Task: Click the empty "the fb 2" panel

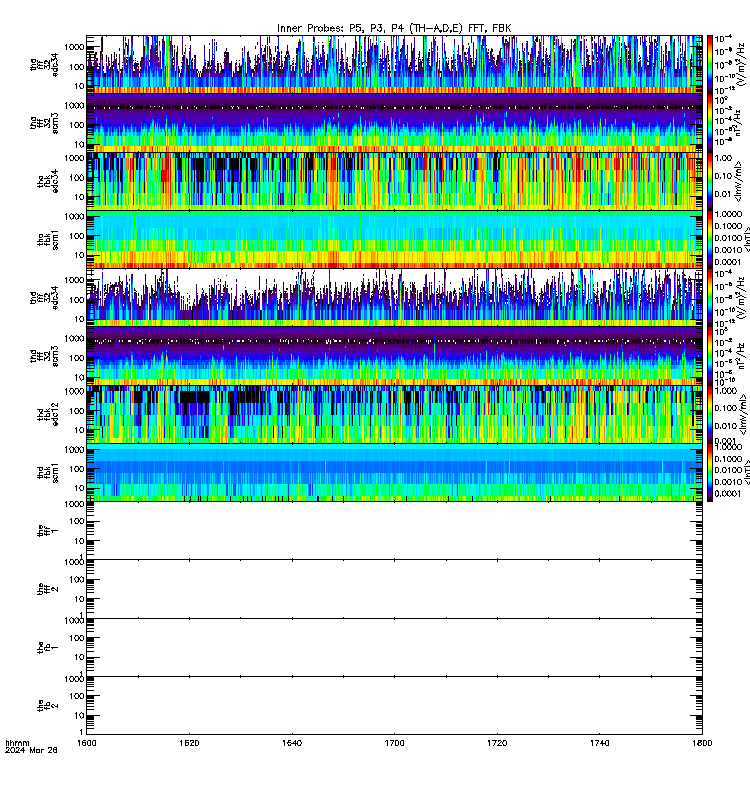Action: coord(394,706)
